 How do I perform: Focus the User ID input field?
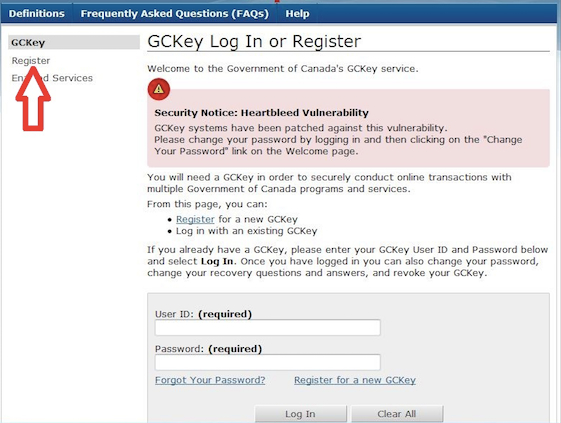pyautogui.click(x=268, y=327)
